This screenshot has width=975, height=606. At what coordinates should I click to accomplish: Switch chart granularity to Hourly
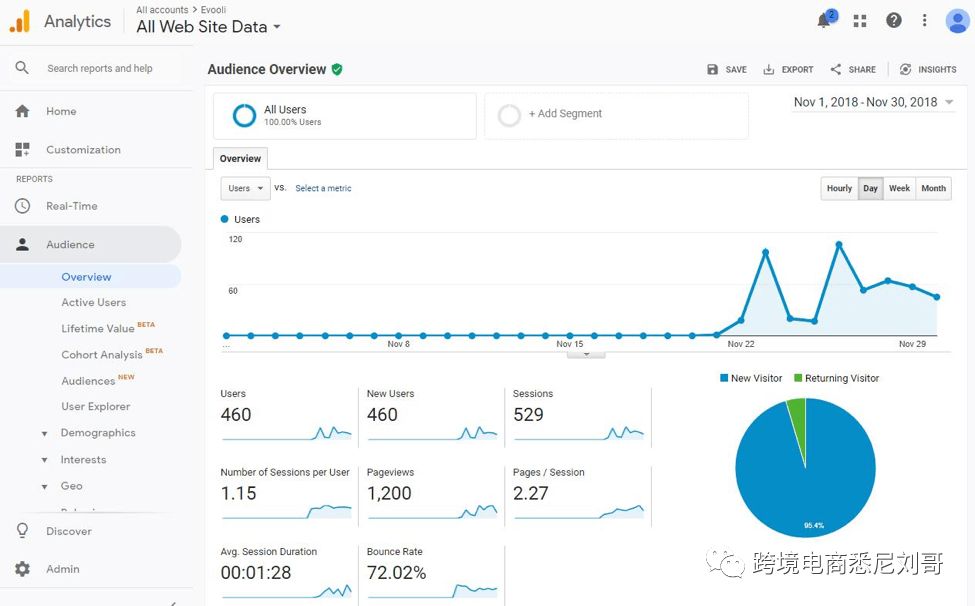tap(839, 188)
